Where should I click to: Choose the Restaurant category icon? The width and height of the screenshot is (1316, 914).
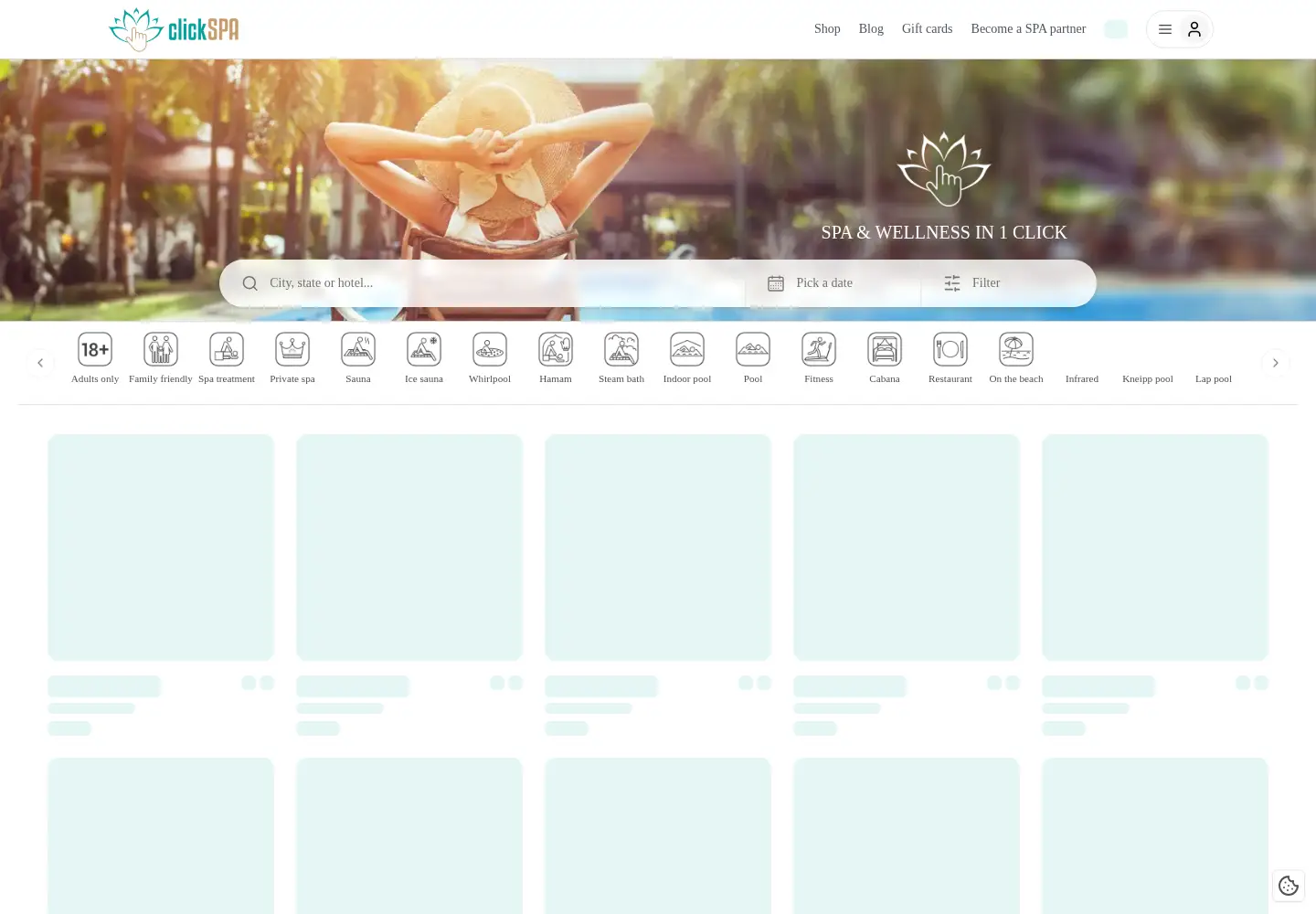click(950, 349)
